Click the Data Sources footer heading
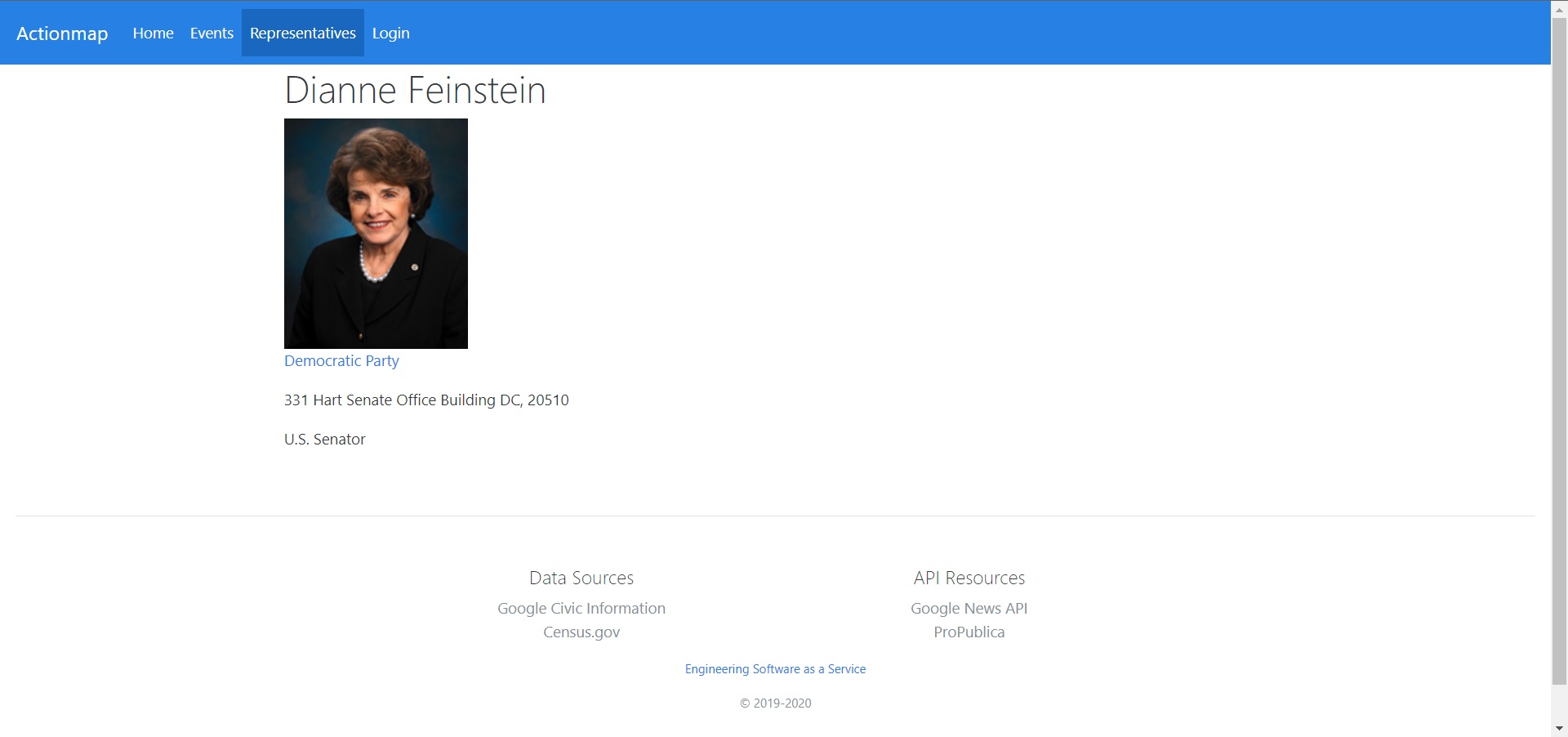The width and height of the screenshot is (1568, 737). pyautogui.click(x=581, y=578)
